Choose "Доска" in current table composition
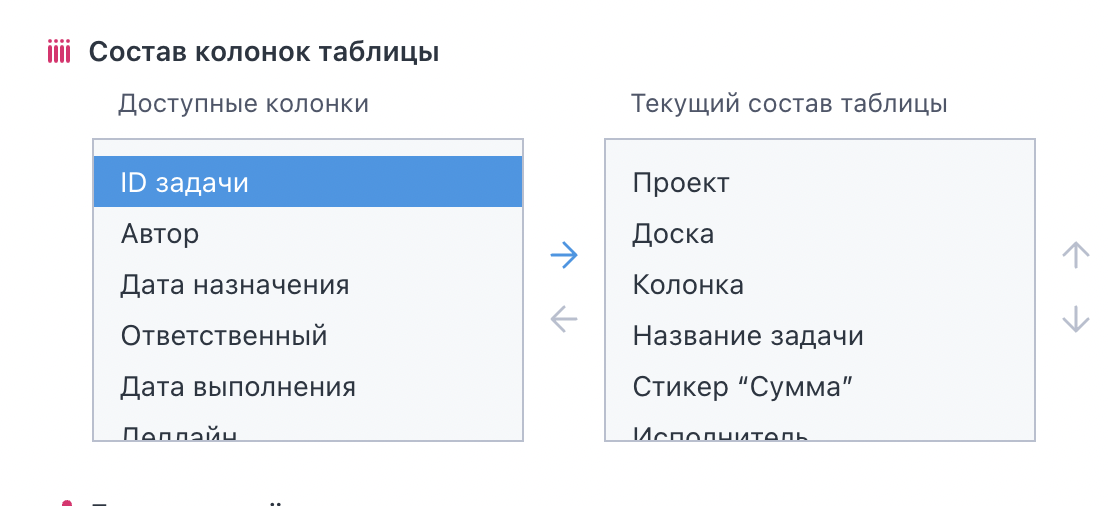Screen dimensions: 1108x506 (820, 233)
